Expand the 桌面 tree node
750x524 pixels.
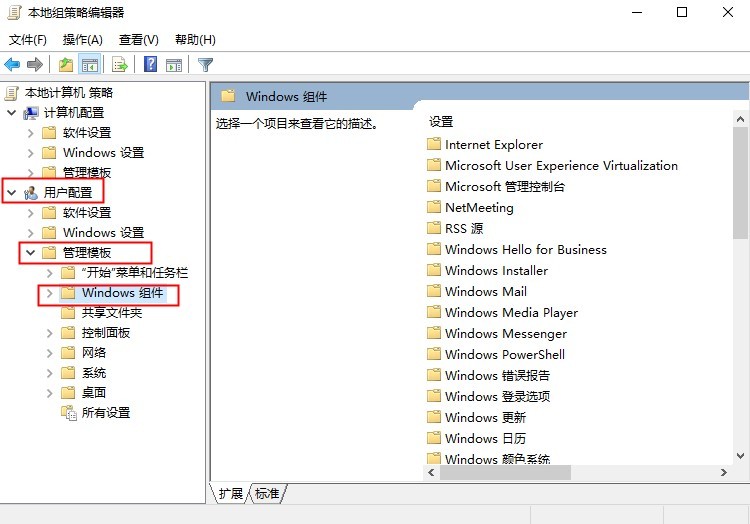coord(50,393)
